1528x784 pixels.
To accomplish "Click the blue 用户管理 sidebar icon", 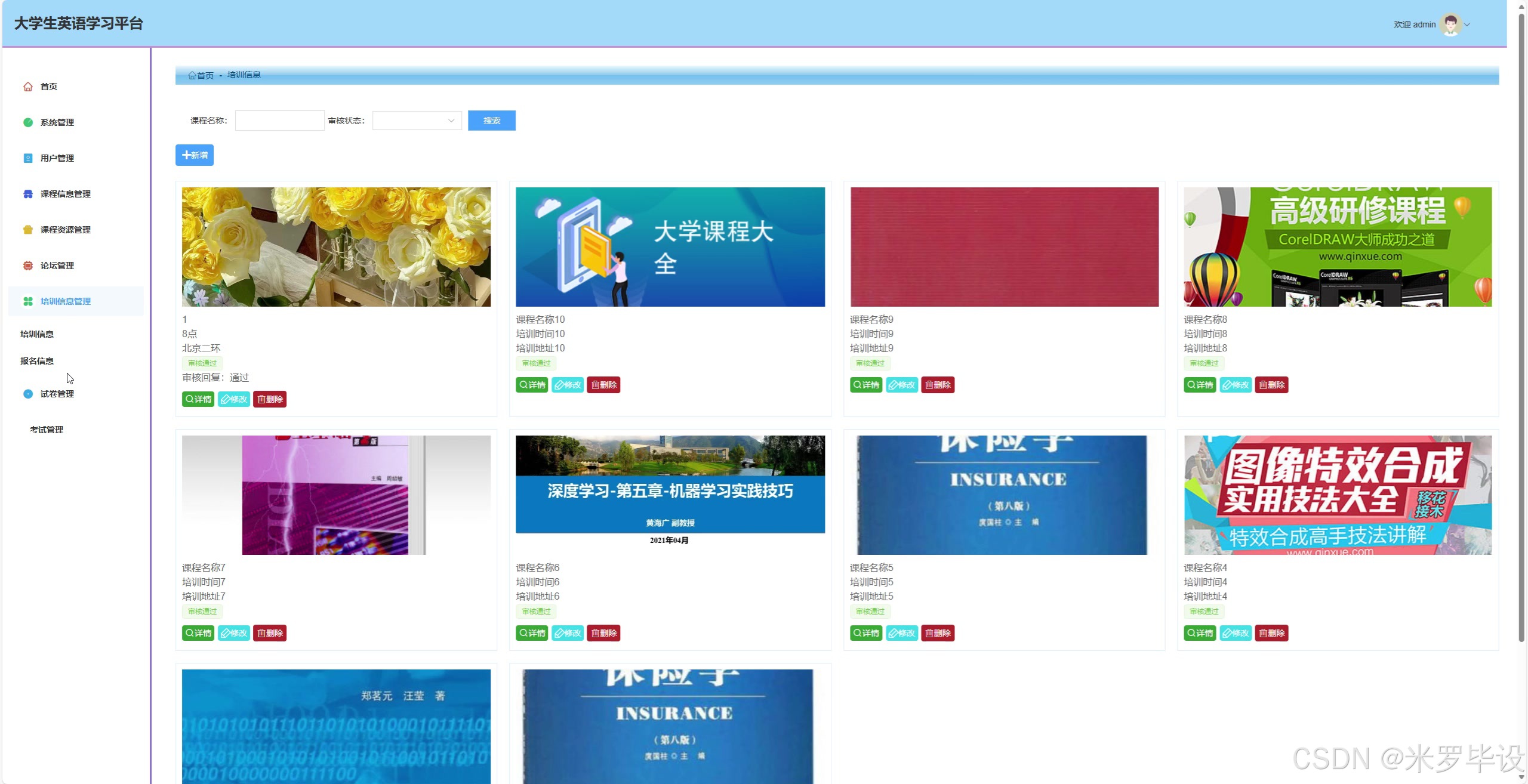I will coord(28,159).
